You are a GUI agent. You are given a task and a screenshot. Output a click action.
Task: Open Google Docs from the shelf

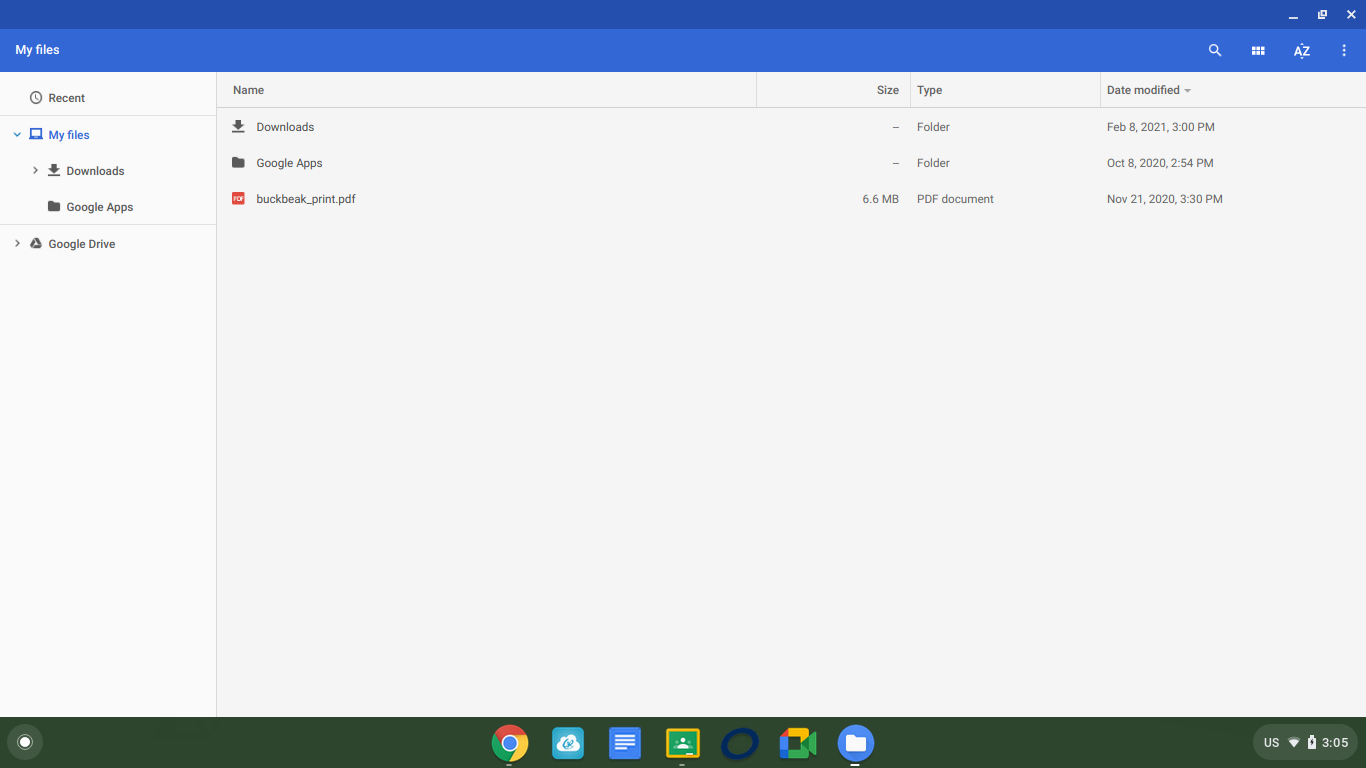click(x=625, y=743)
